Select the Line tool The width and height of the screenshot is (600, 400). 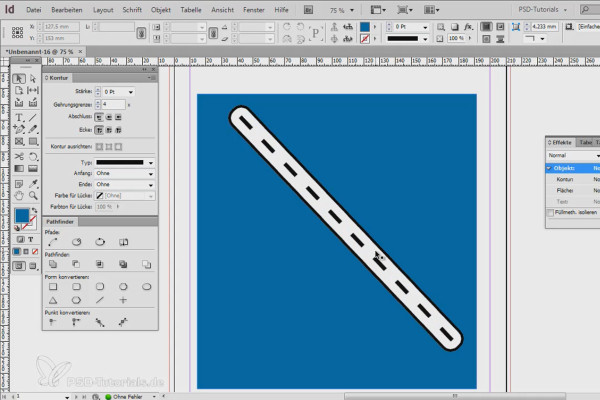click(x=33, y=118)
